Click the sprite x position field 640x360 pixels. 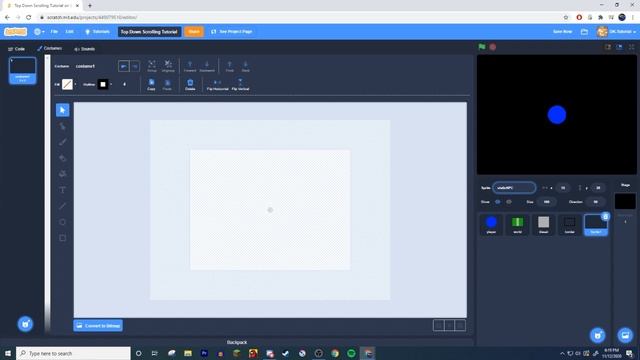coord(563,188)
